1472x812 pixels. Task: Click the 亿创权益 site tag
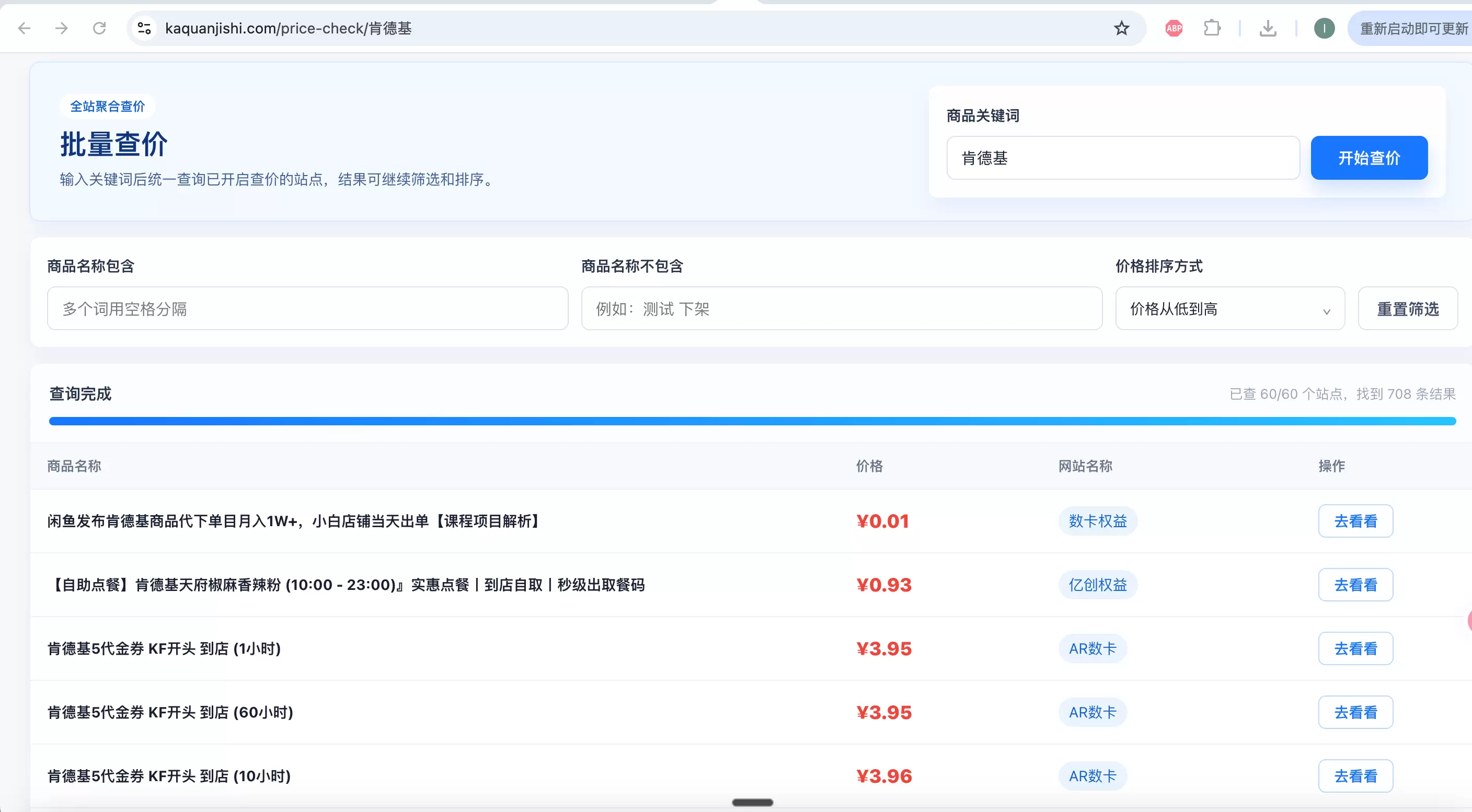(x=1098, y=585)
